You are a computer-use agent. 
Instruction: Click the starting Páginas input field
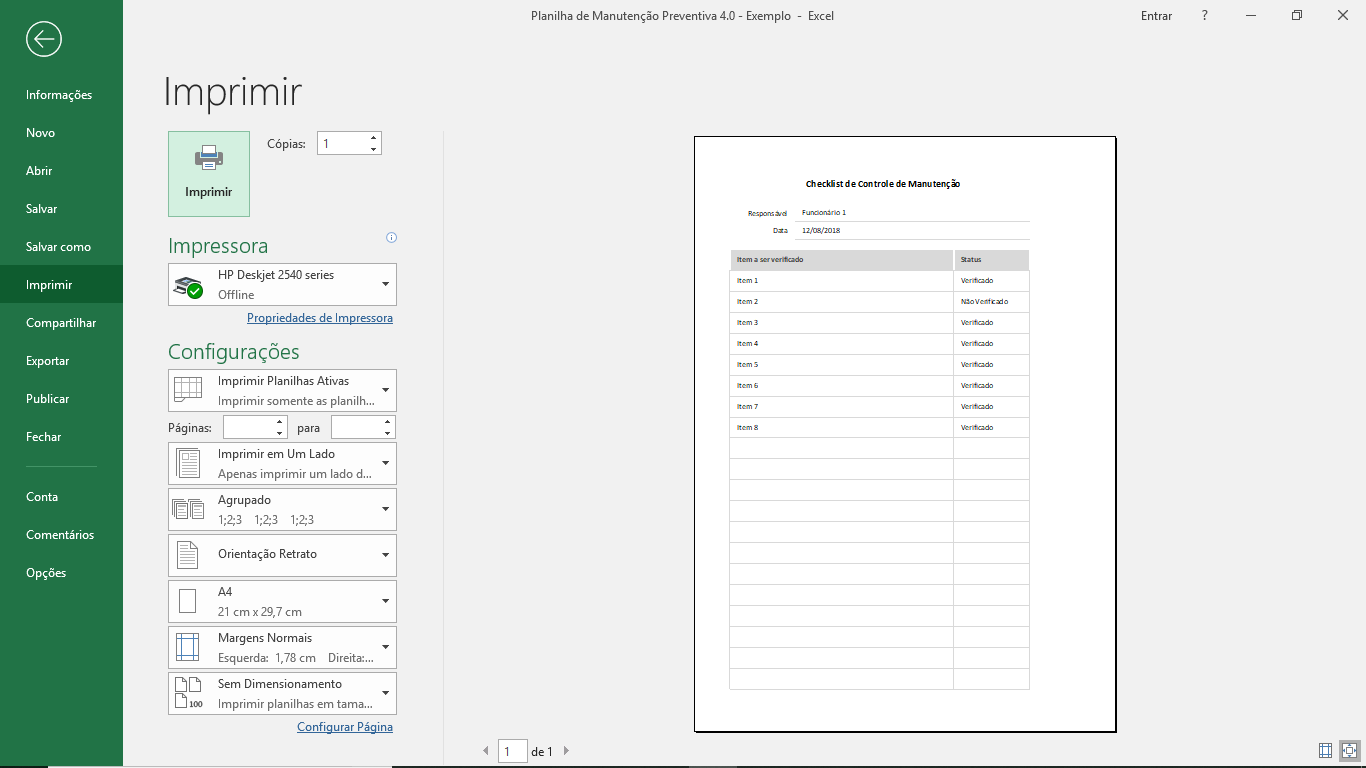pos(248,428)
